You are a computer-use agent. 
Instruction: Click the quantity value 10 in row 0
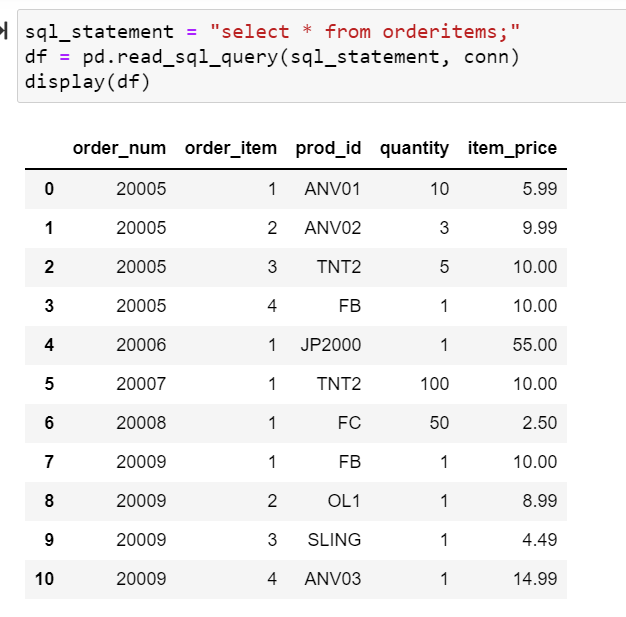[x=440, y=189]
